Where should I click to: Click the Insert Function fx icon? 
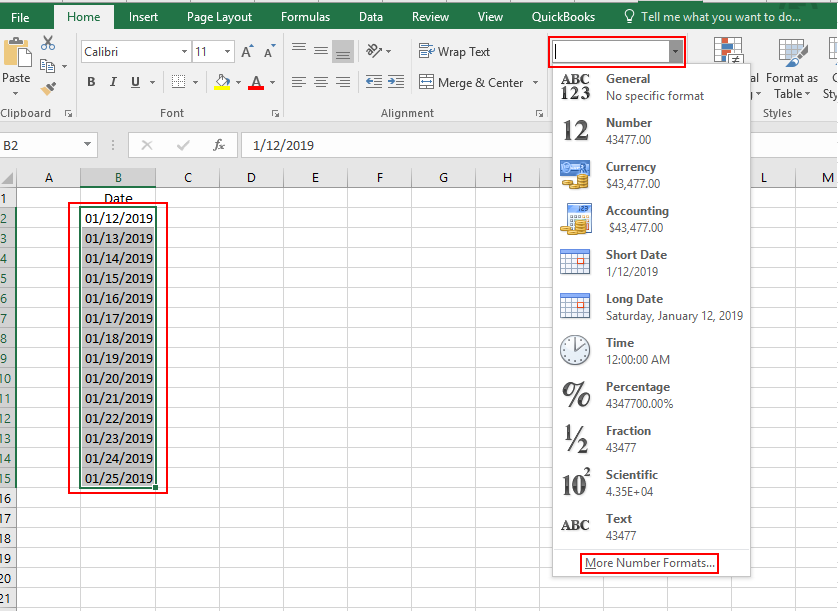[x=219, y=145]
